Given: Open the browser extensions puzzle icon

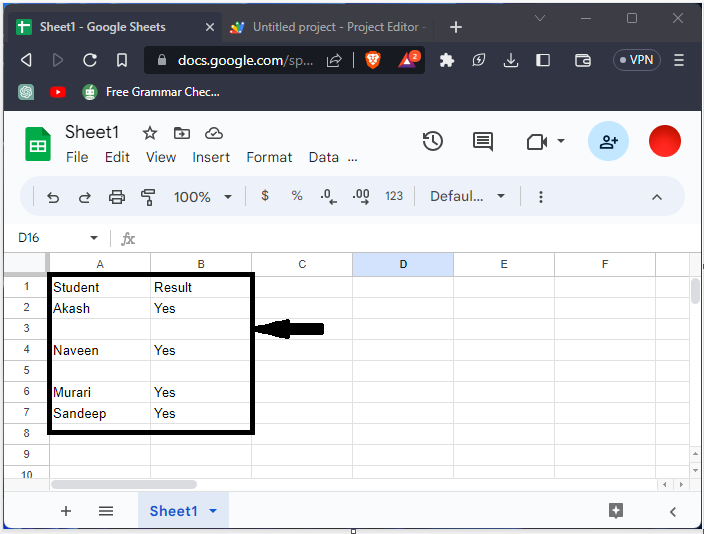Looking at the screenshot, I should coord(446,60).
